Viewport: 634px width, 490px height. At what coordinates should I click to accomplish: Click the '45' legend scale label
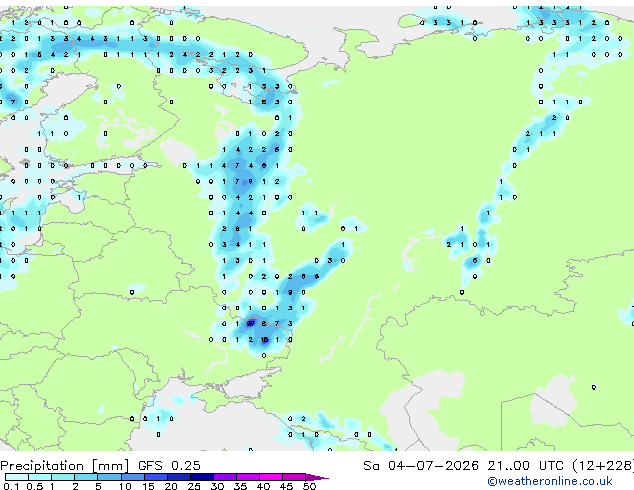[x=286, y=486]
